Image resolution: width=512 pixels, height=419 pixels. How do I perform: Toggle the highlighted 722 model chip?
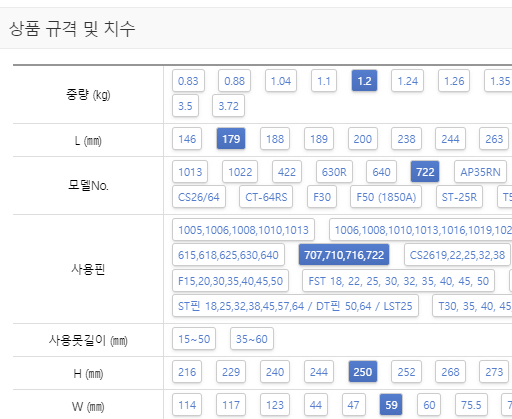(425, 172)
